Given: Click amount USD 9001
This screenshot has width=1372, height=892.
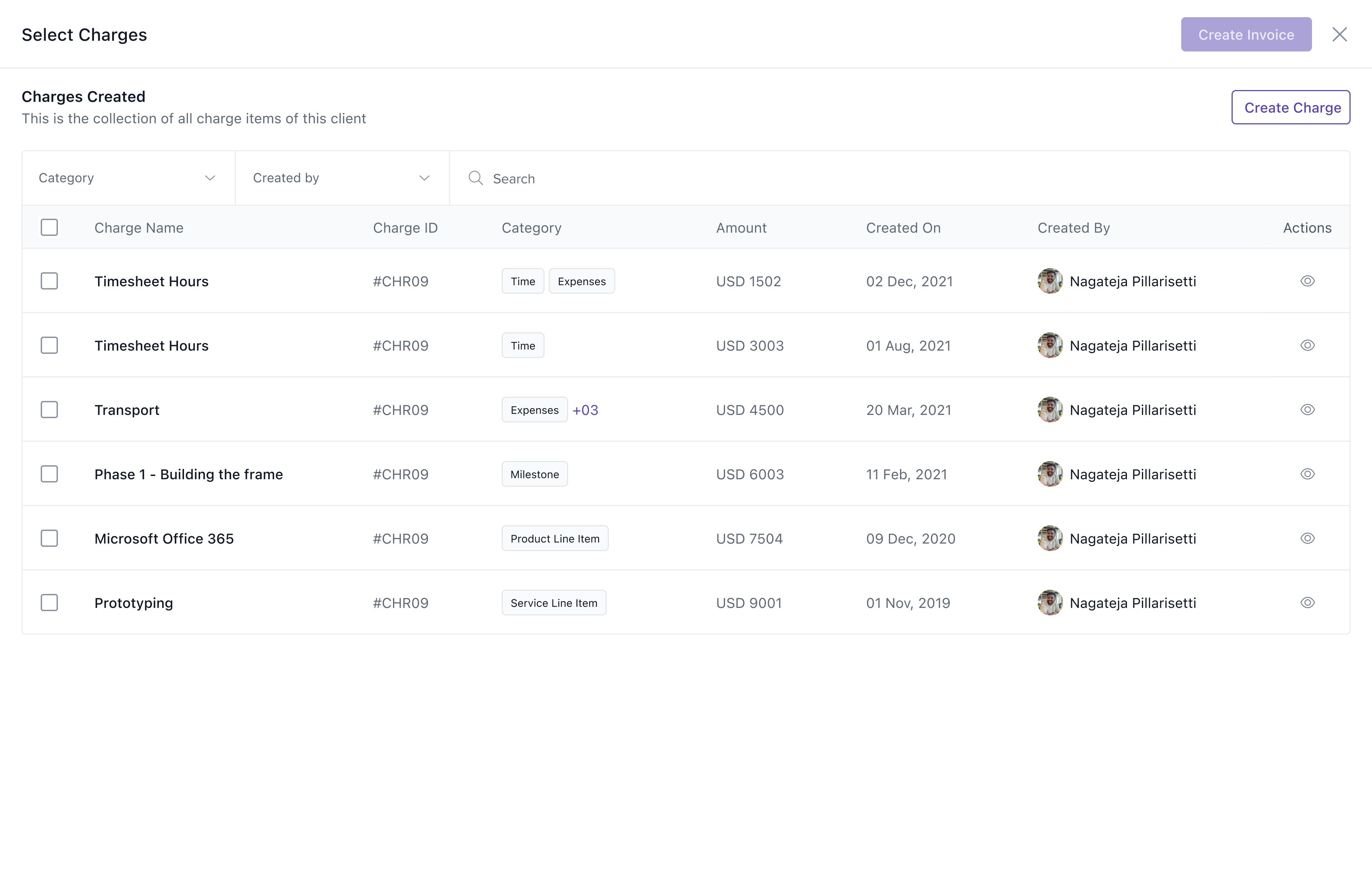Looking at the screenshot, I should pyautogui.click(x=749, y=603).
